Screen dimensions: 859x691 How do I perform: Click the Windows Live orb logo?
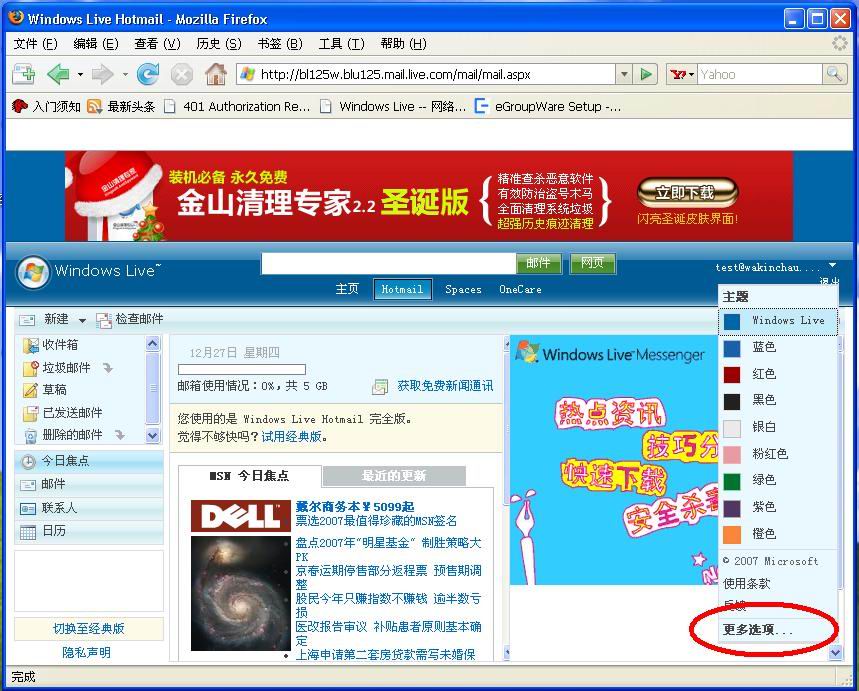pyautogui.click(x=33, y=272)
